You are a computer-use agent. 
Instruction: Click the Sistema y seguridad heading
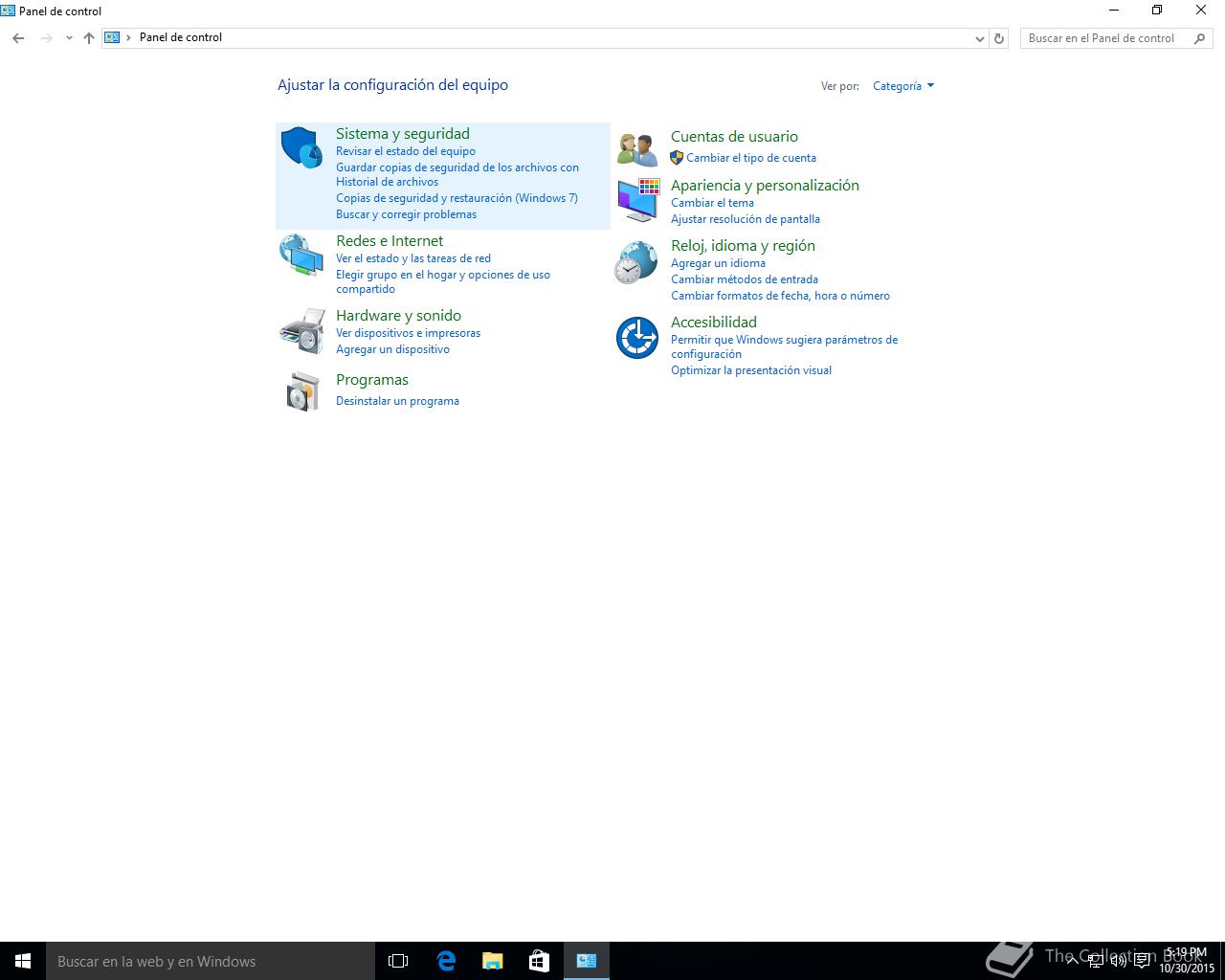403,134
